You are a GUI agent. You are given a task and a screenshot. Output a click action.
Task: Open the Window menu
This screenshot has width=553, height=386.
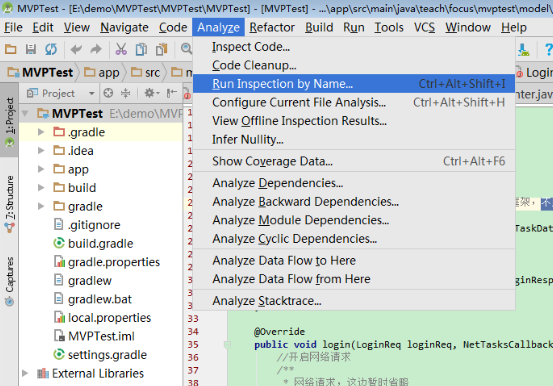[468, 28]
